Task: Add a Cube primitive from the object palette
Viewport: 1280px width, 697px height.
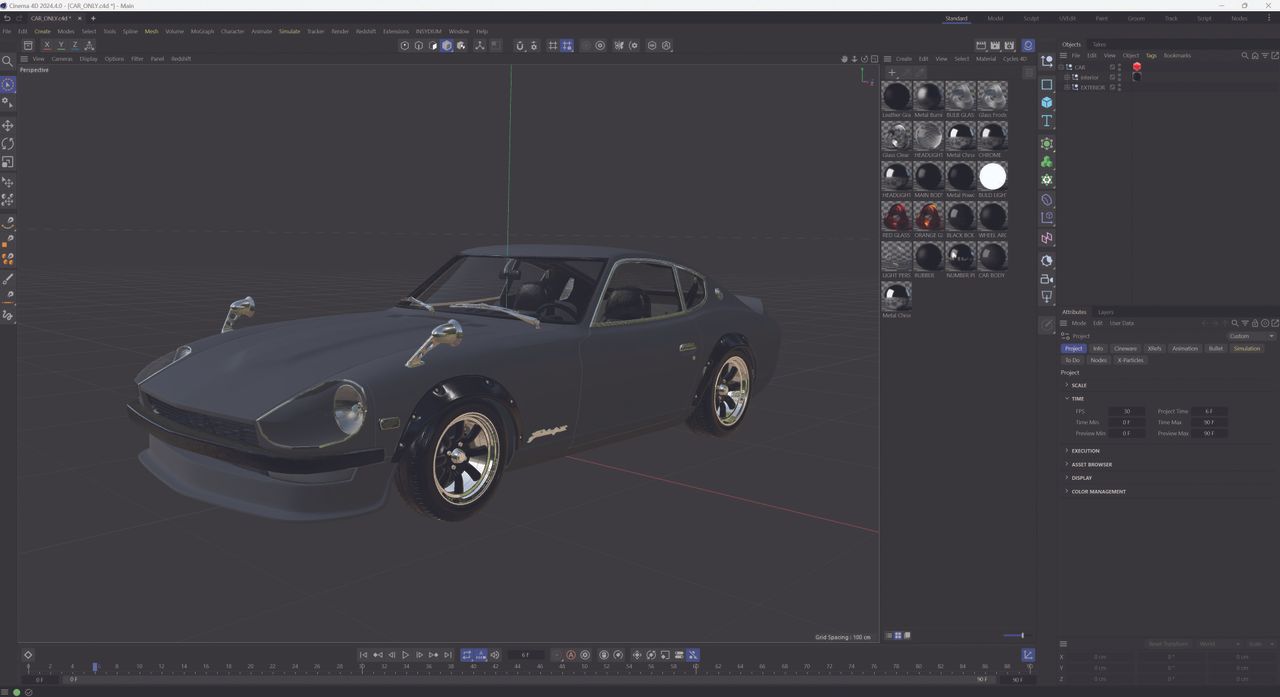Action: pyautogui.click(x=1047, y=102)
